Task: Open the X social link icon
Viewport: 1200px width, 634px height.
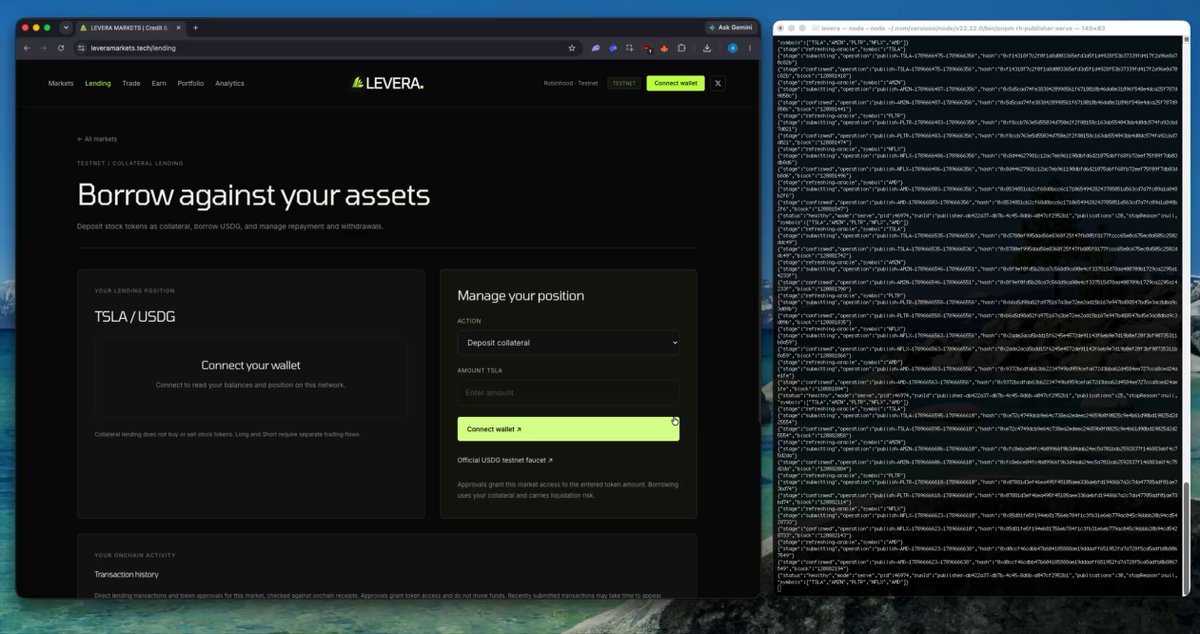Action: pos(717,83)
